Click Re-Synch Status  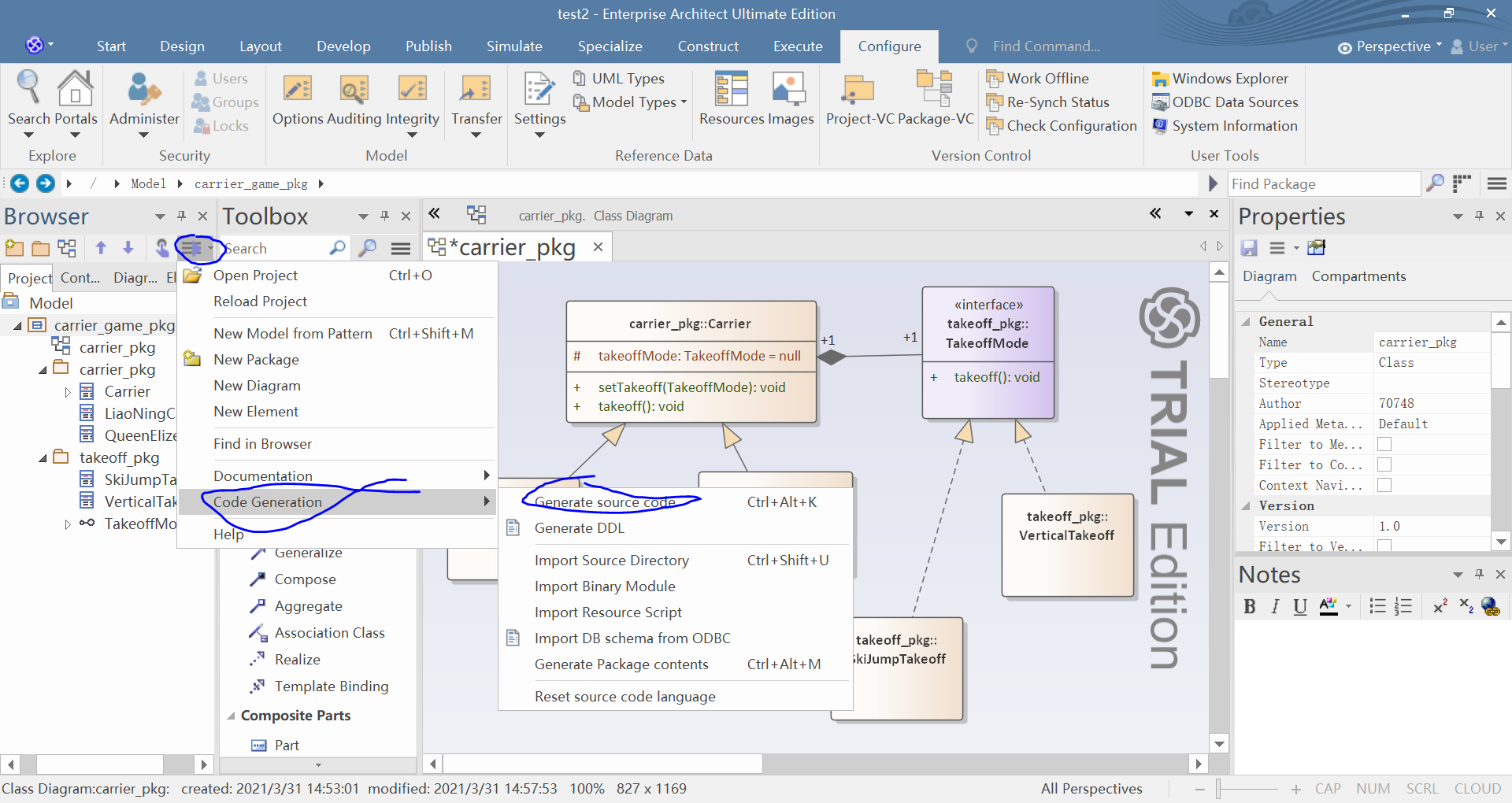pos(1048,102)
